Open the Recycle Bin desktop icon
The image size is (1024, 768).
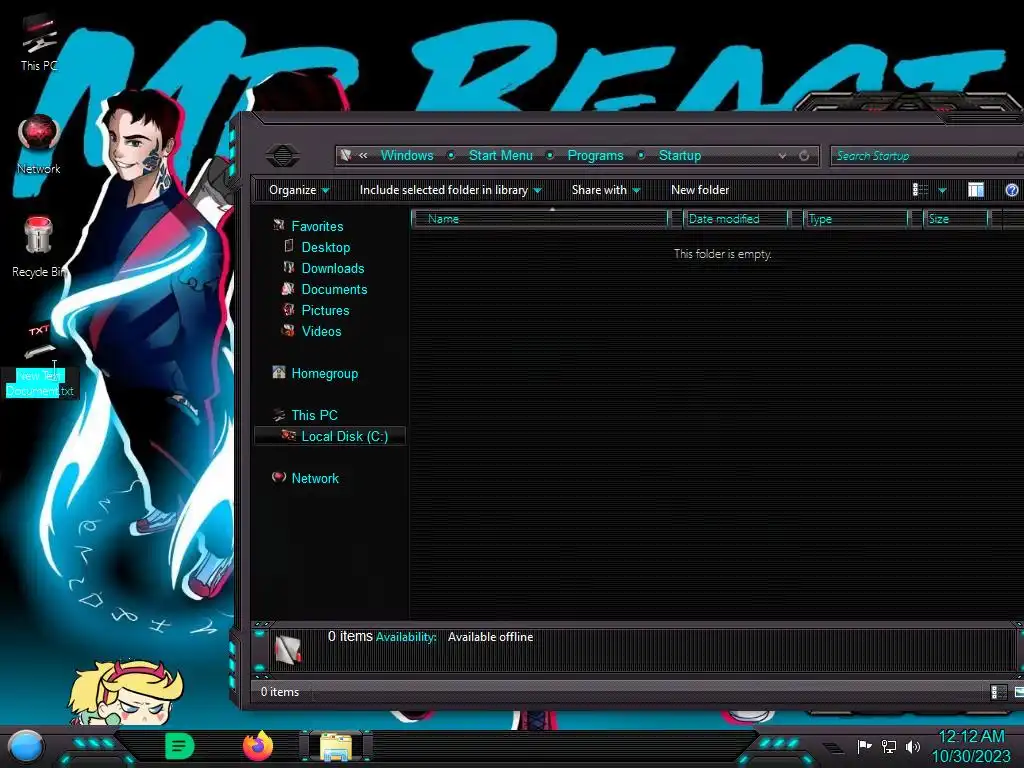click(x=39, y=247)
